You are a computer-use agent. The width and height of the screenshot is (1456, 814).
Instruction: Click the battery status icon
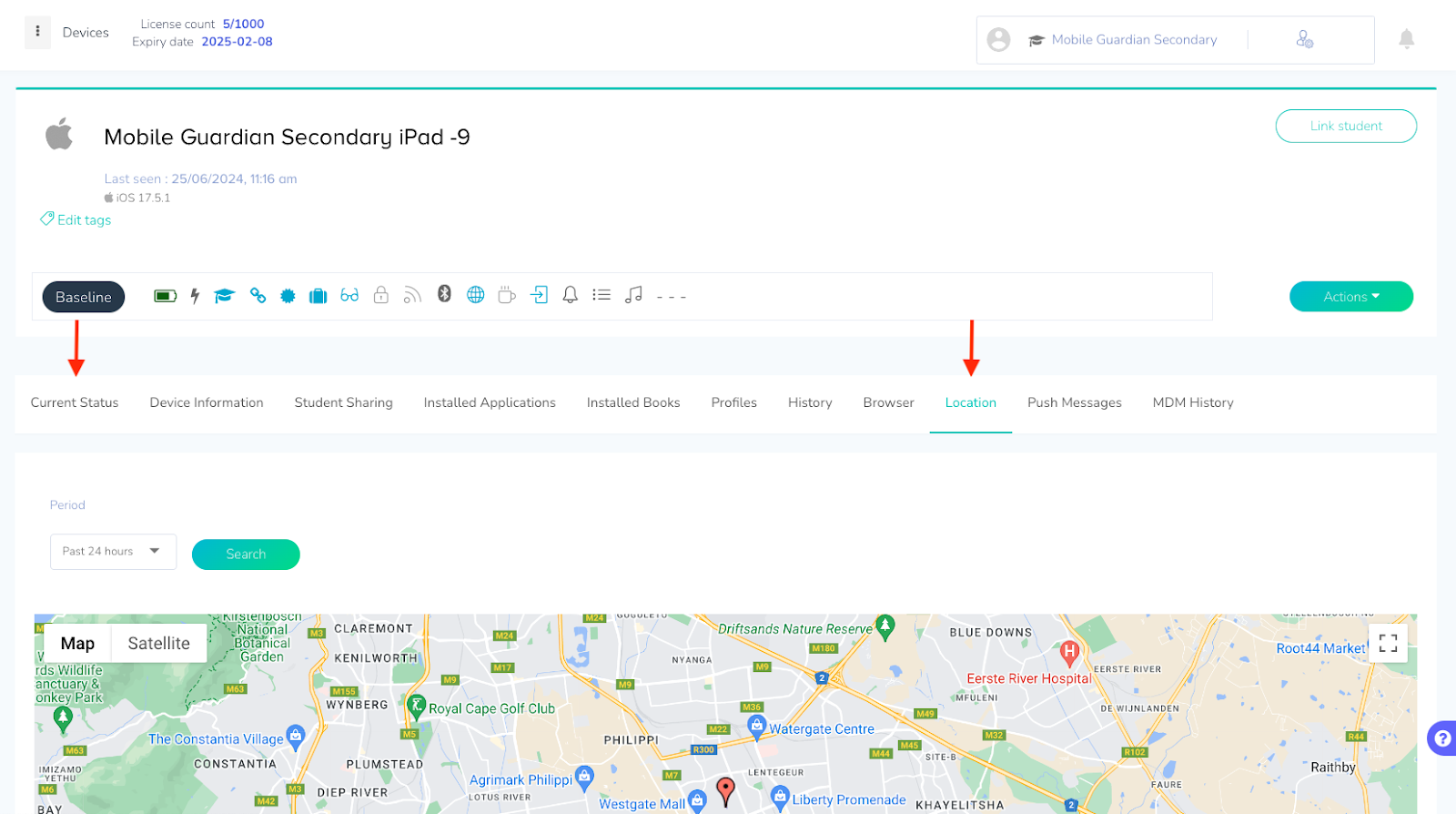165,296
